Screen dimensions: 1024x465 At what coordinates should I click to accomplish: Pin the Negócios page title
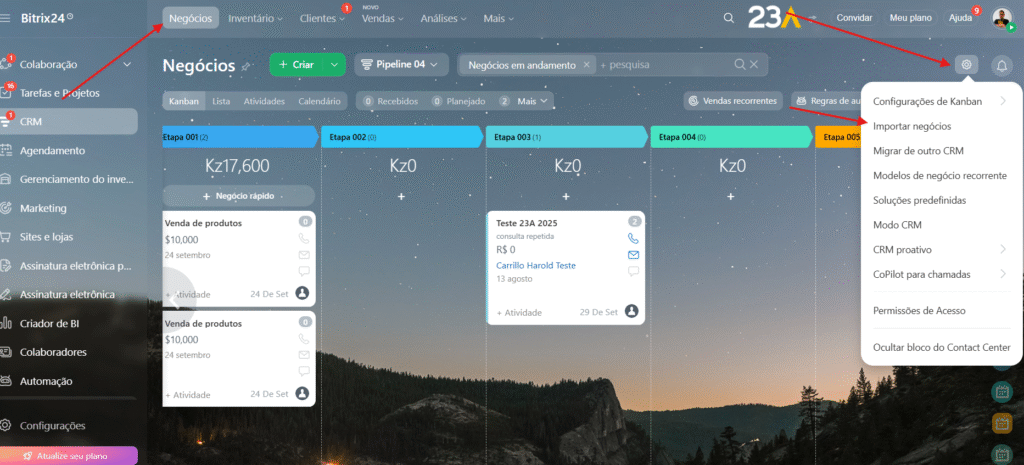(x=247, y=66)
